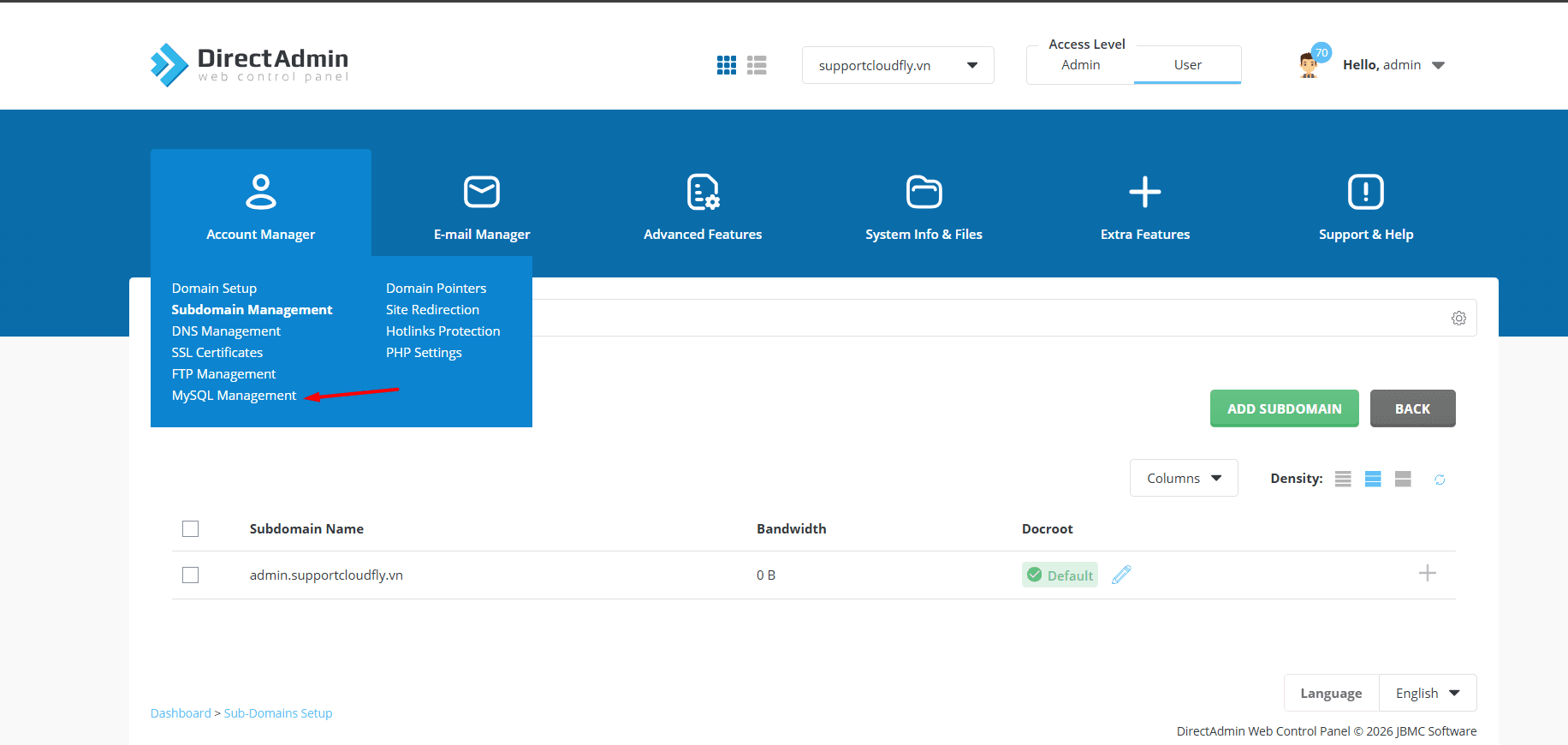The height and width of the screenshot is (745, 1568).
Task: Switch to Admin access level tab
Action: [x=1080, y=65]
